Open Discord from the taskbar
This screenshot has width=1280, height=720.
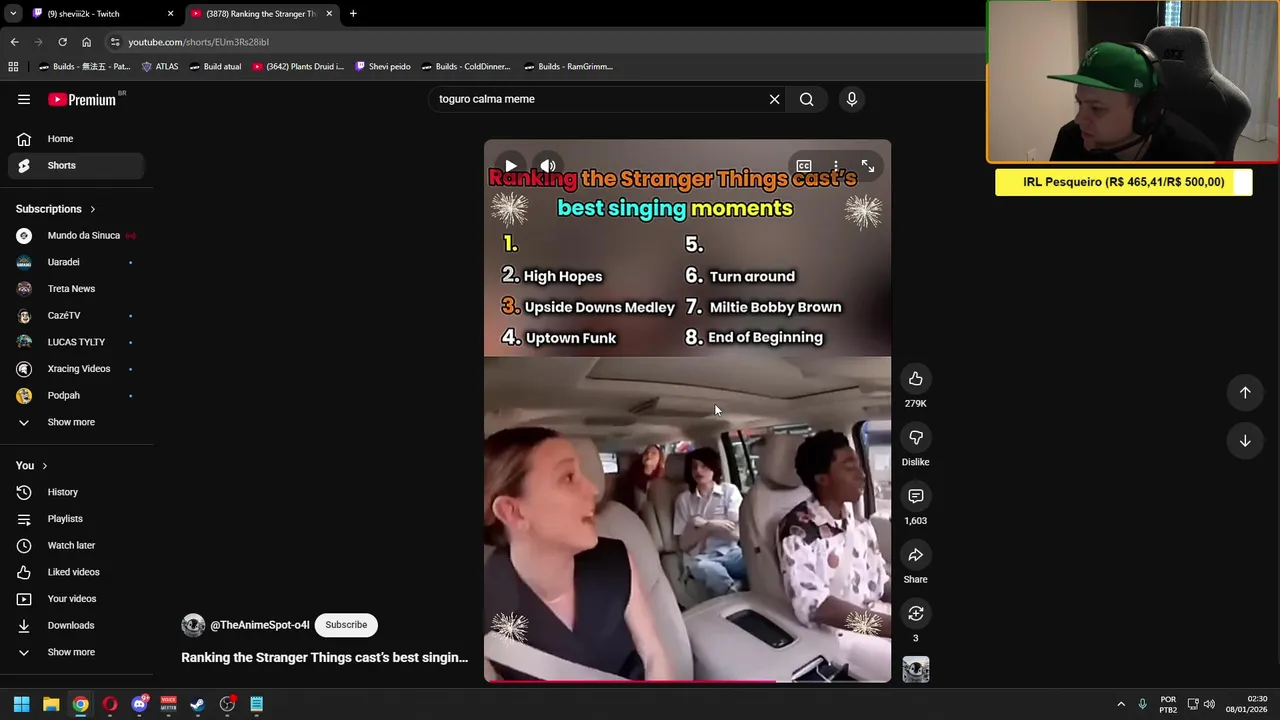[x=139, y=704]
